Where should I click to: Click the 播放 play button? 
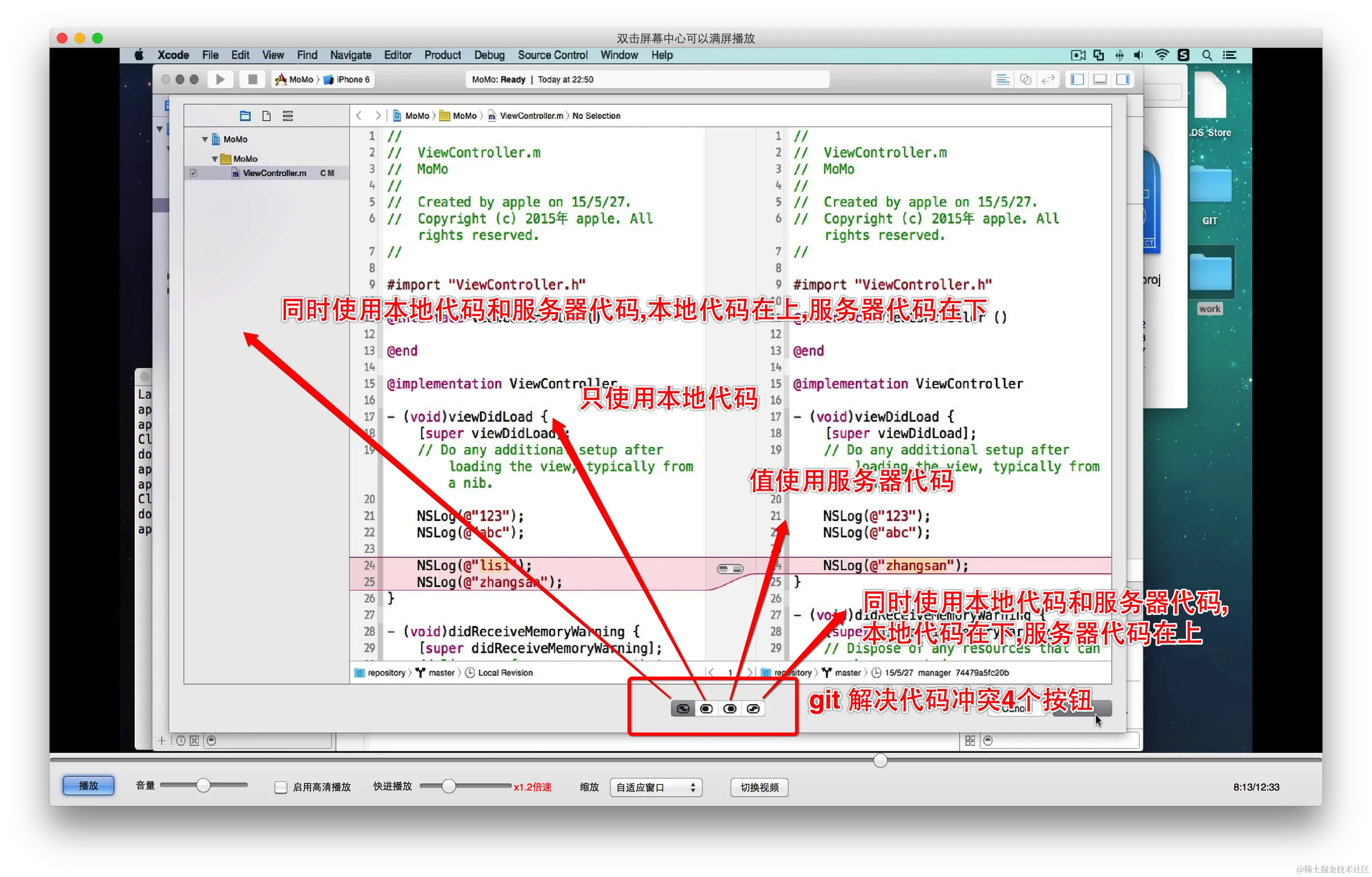[x=88, y=785]
